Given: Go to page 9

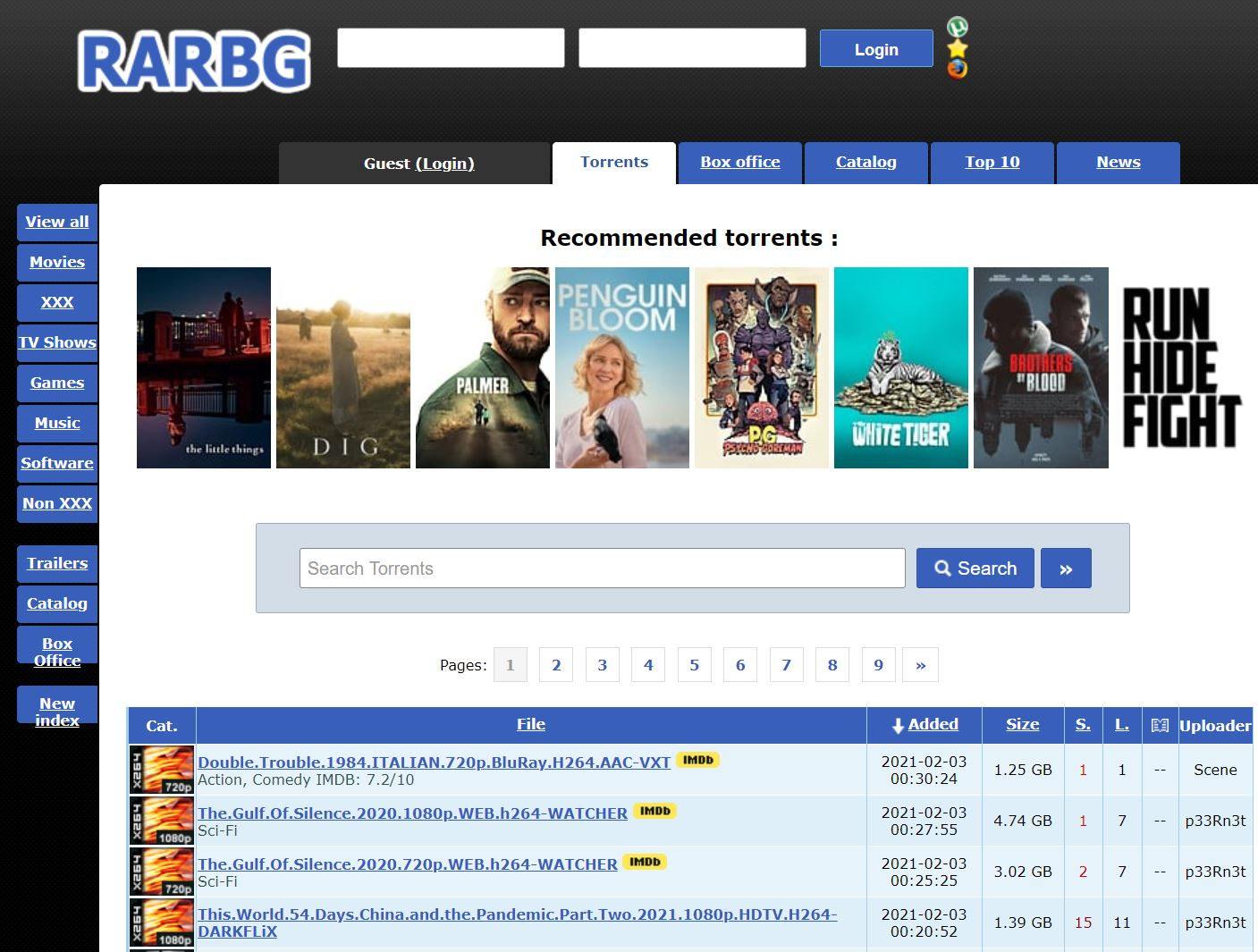Looking at the screenshot, I should tap(879, 665).
